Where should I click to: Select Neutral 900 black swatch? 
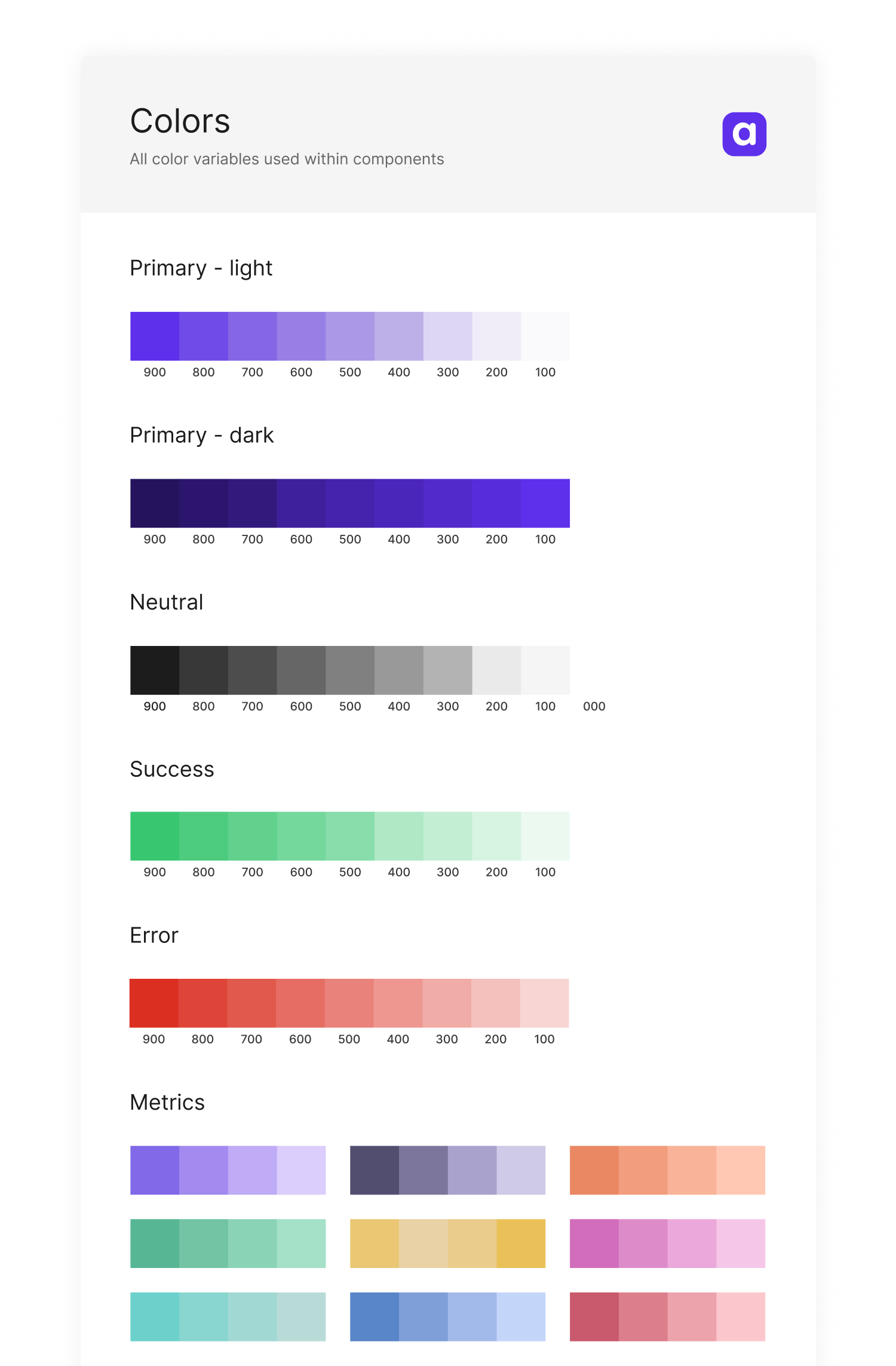pos(155,670)
